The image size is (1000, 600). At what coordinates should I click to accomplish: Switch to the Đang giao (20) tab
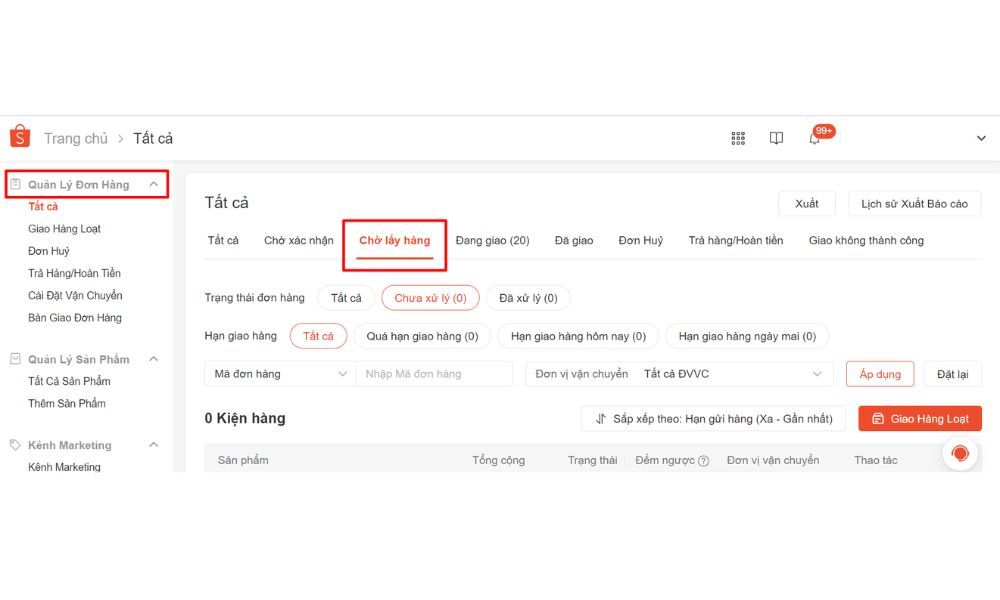pyautogui.click(x=492, y=240)
